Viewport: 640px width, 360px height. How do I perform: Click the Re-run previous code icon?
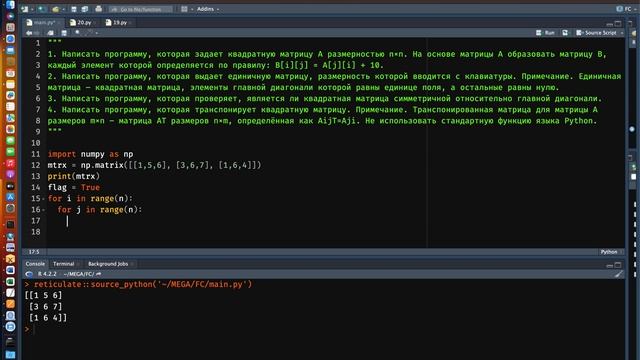pos(565,33)
